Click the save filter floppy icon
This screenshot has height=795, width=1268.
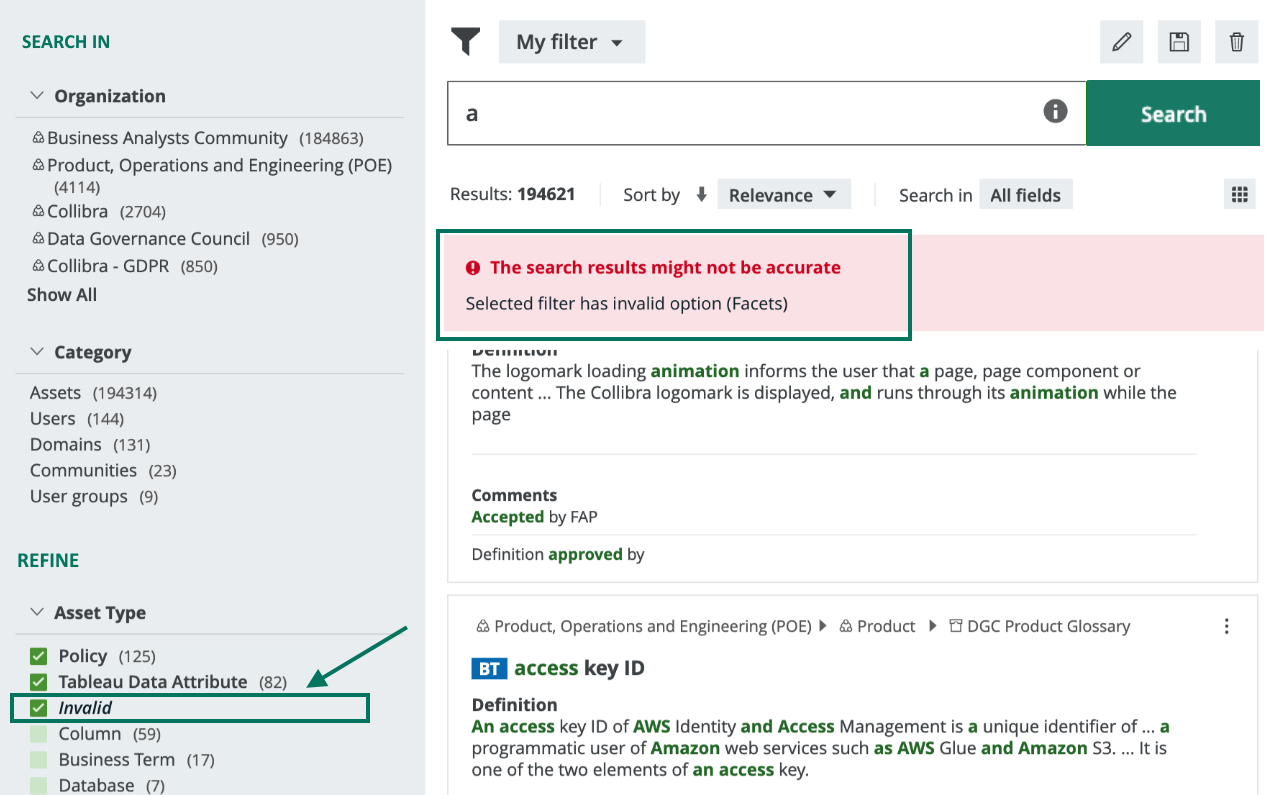pos(1179,42)
